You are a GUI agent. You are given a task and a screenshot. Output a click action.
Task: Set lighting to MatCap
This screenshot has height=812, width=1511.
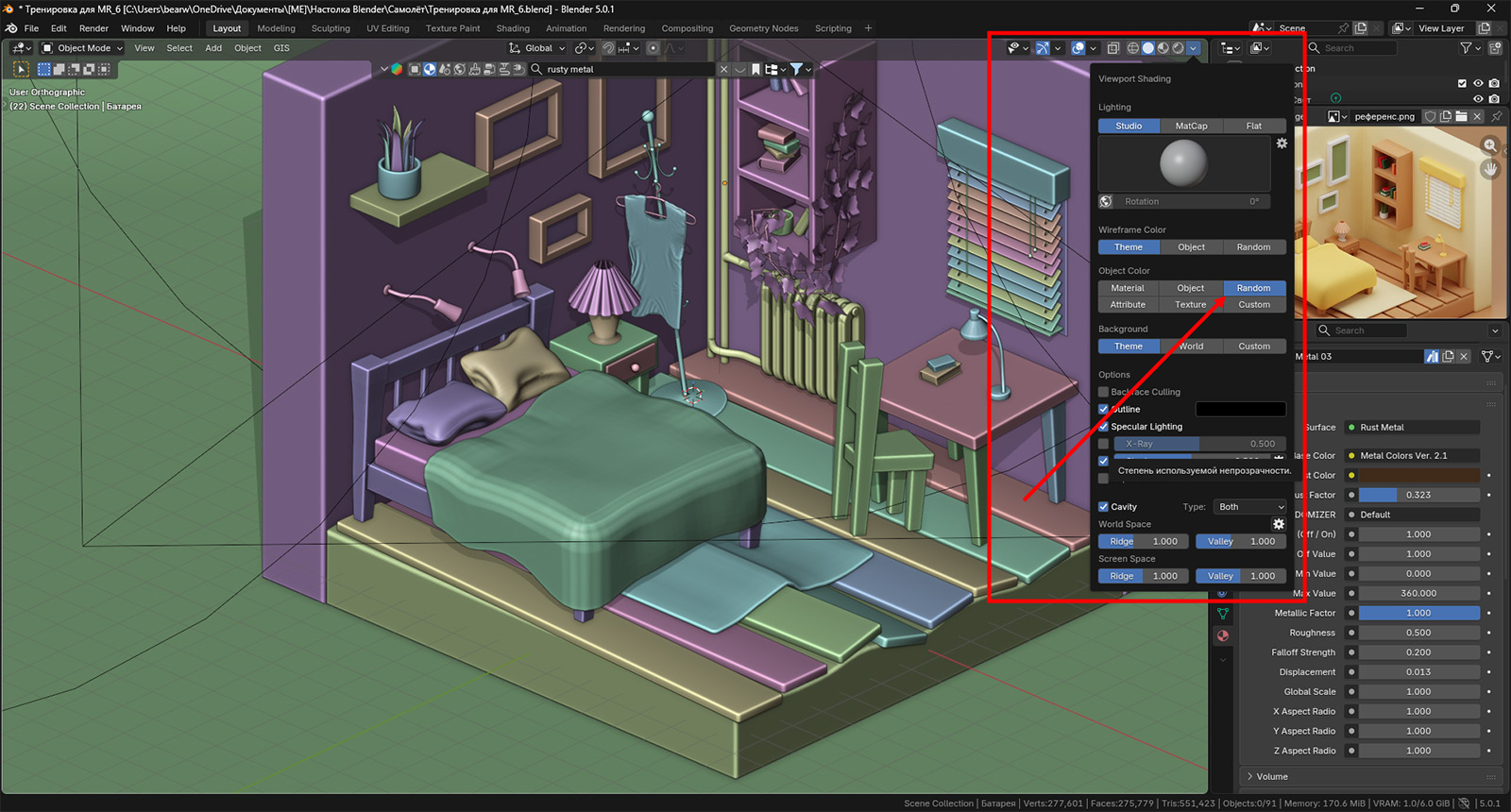click(x=1191, y=126)
